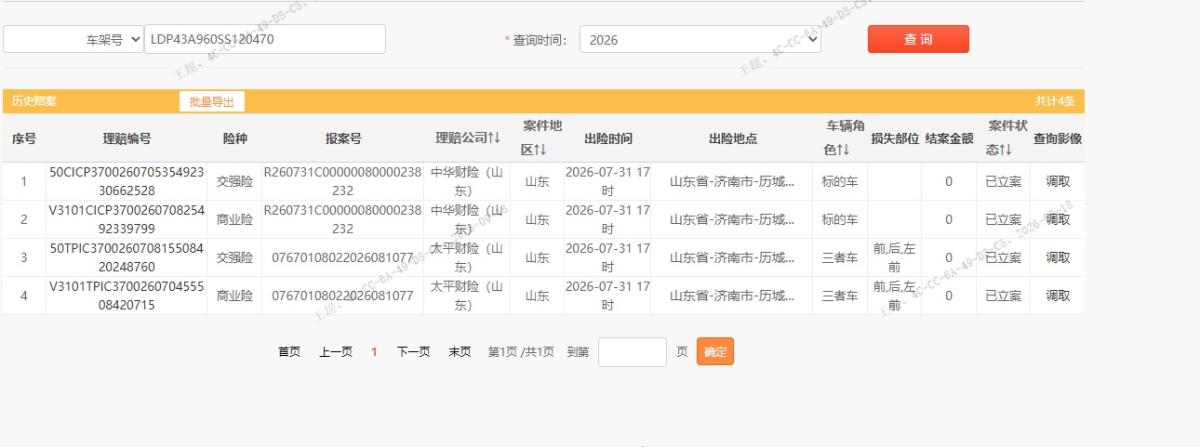Click 调取 for row 3 claim

(x=1058, y=257)
